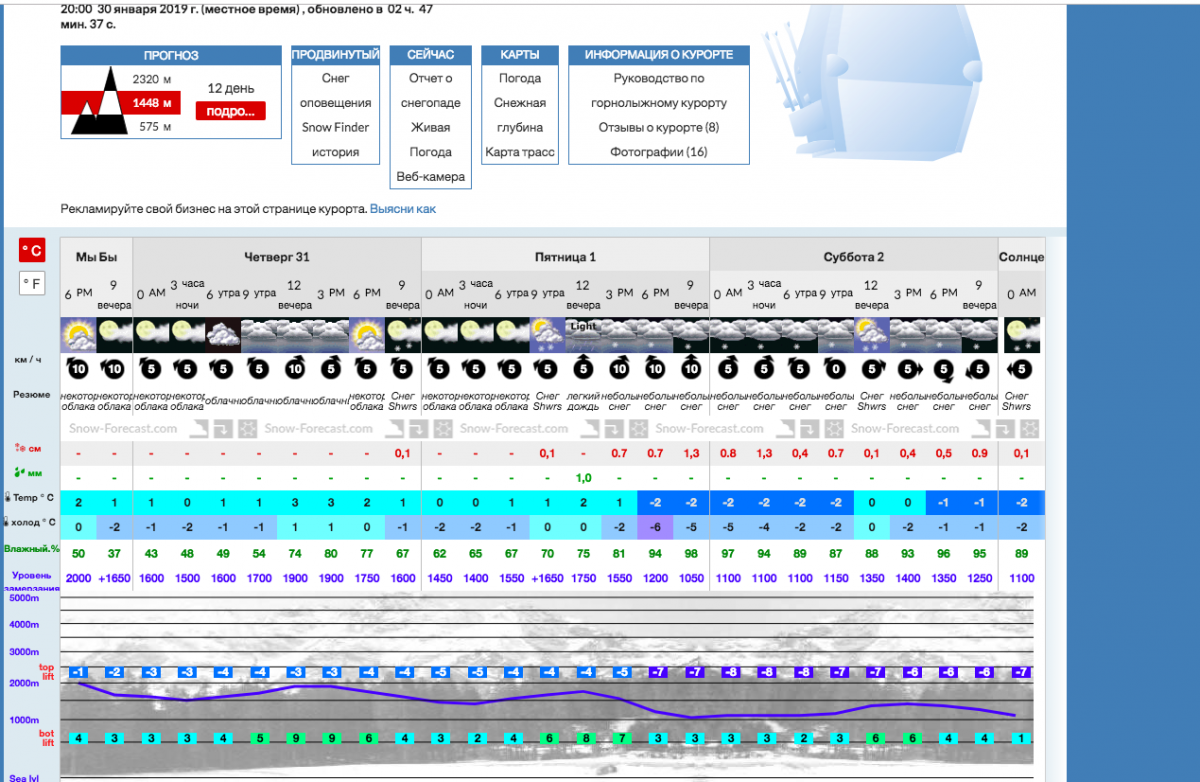Click the mountain elevation icon in ПРОГНОЗ
This screenshot has width=1200, height=782.
tap(98, 103)
